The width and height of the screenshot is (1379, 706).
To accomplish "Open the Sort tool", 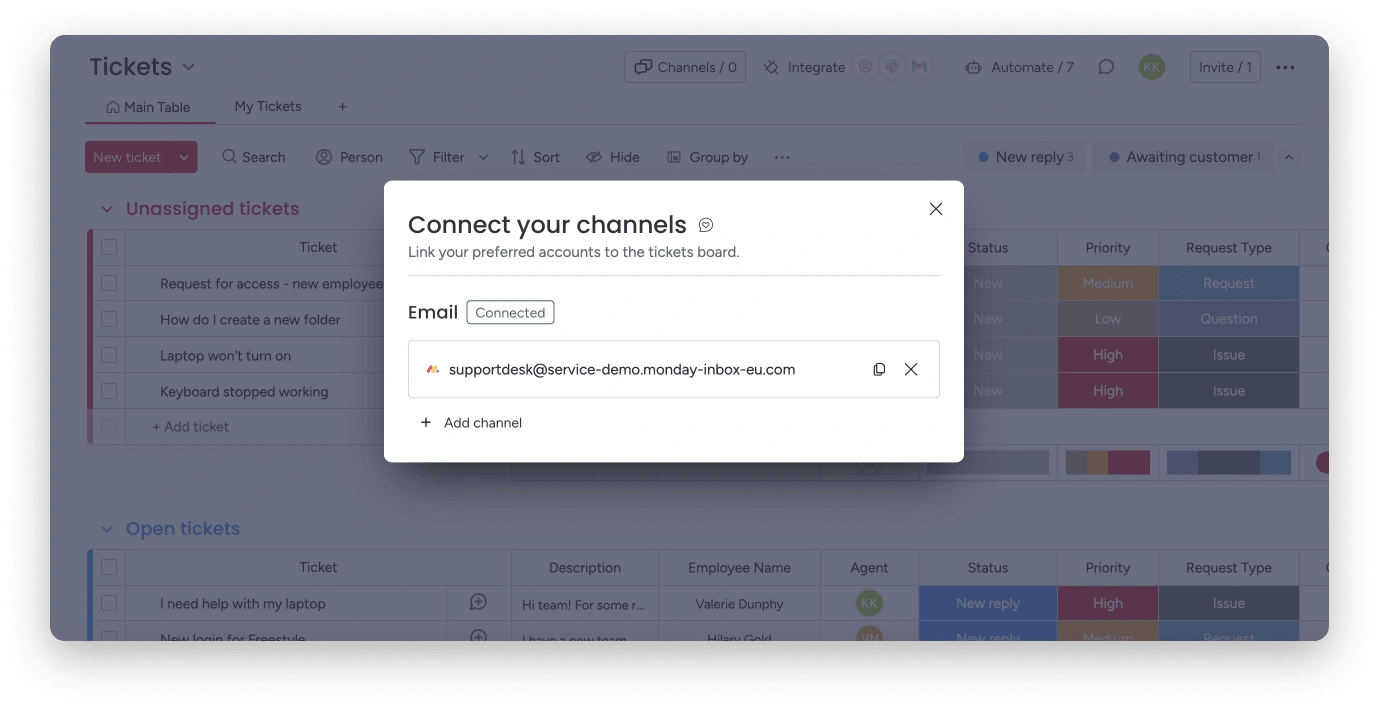I will pos(535,157).
